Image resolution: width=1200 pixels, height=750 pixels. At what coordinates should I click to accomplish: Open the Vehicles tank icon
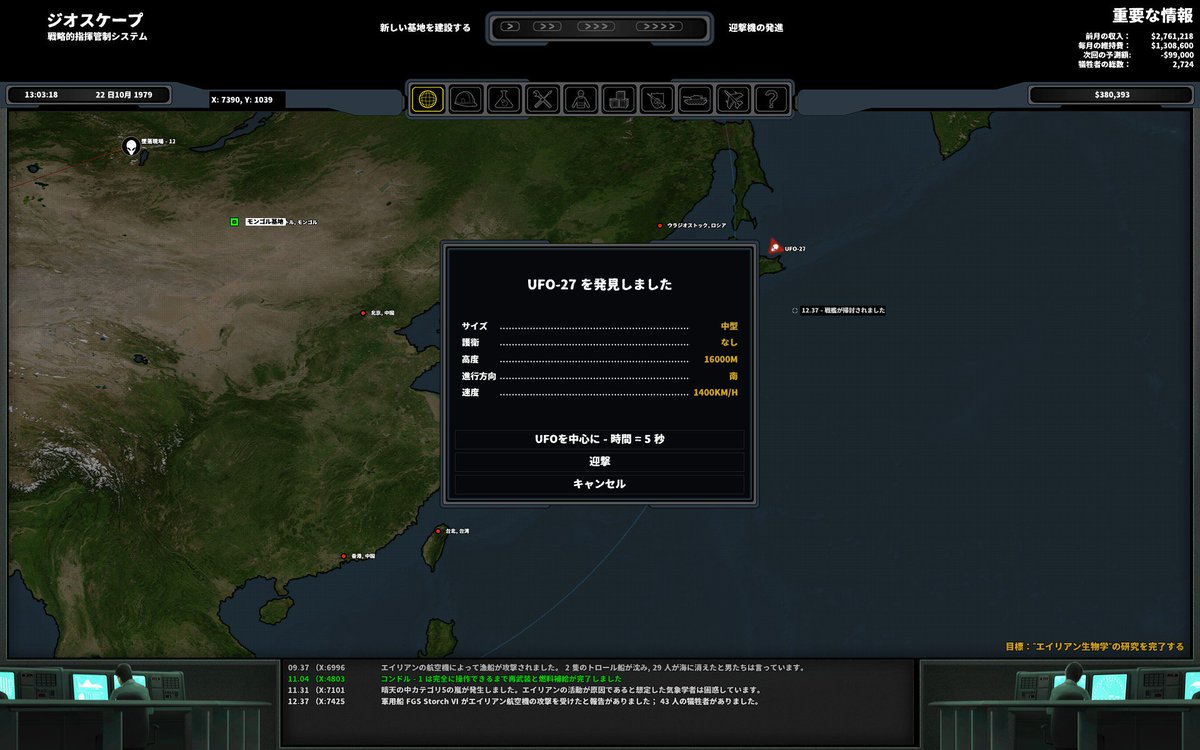click(695, 99)
